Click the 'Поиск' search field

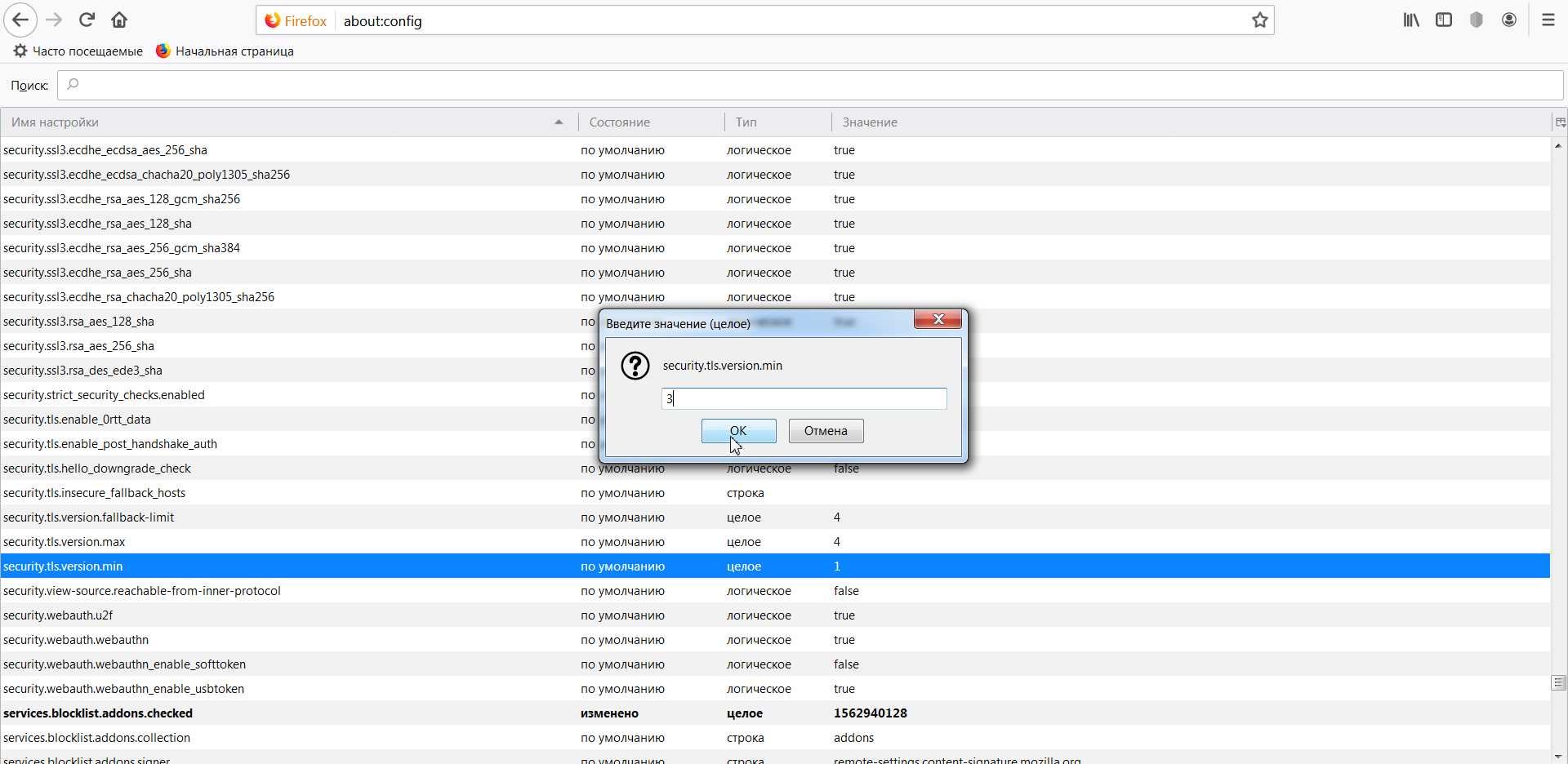click(x=810, y=85)
